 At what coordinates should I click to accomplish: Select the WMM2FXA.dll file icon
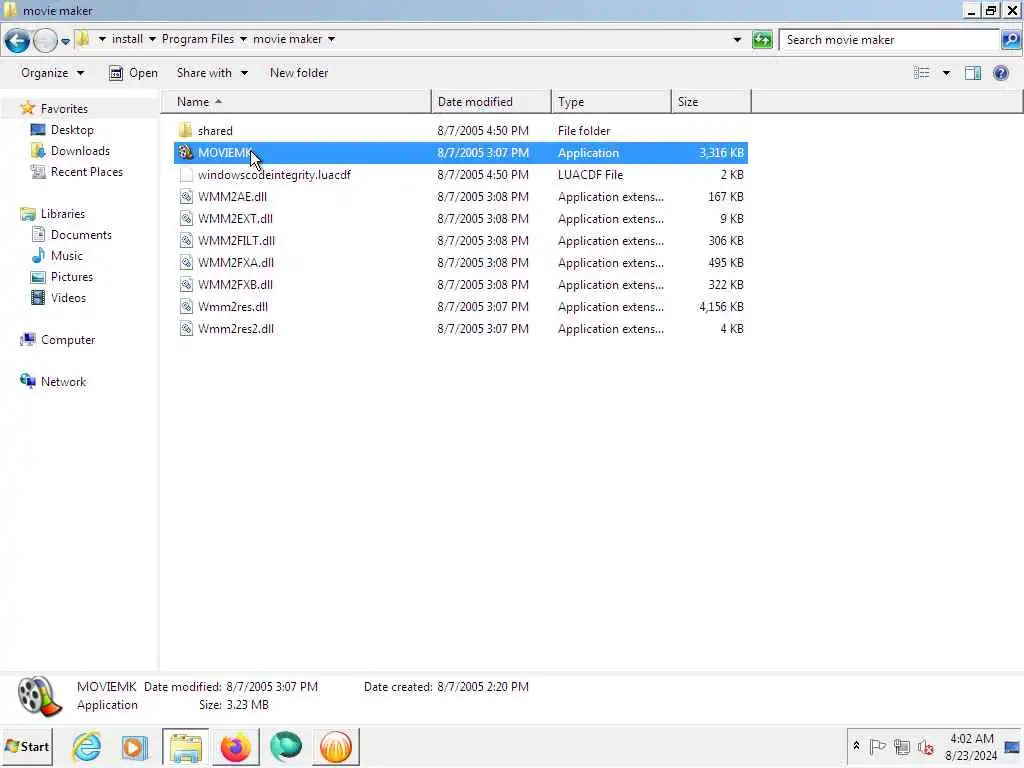click(x=185, y=263)
